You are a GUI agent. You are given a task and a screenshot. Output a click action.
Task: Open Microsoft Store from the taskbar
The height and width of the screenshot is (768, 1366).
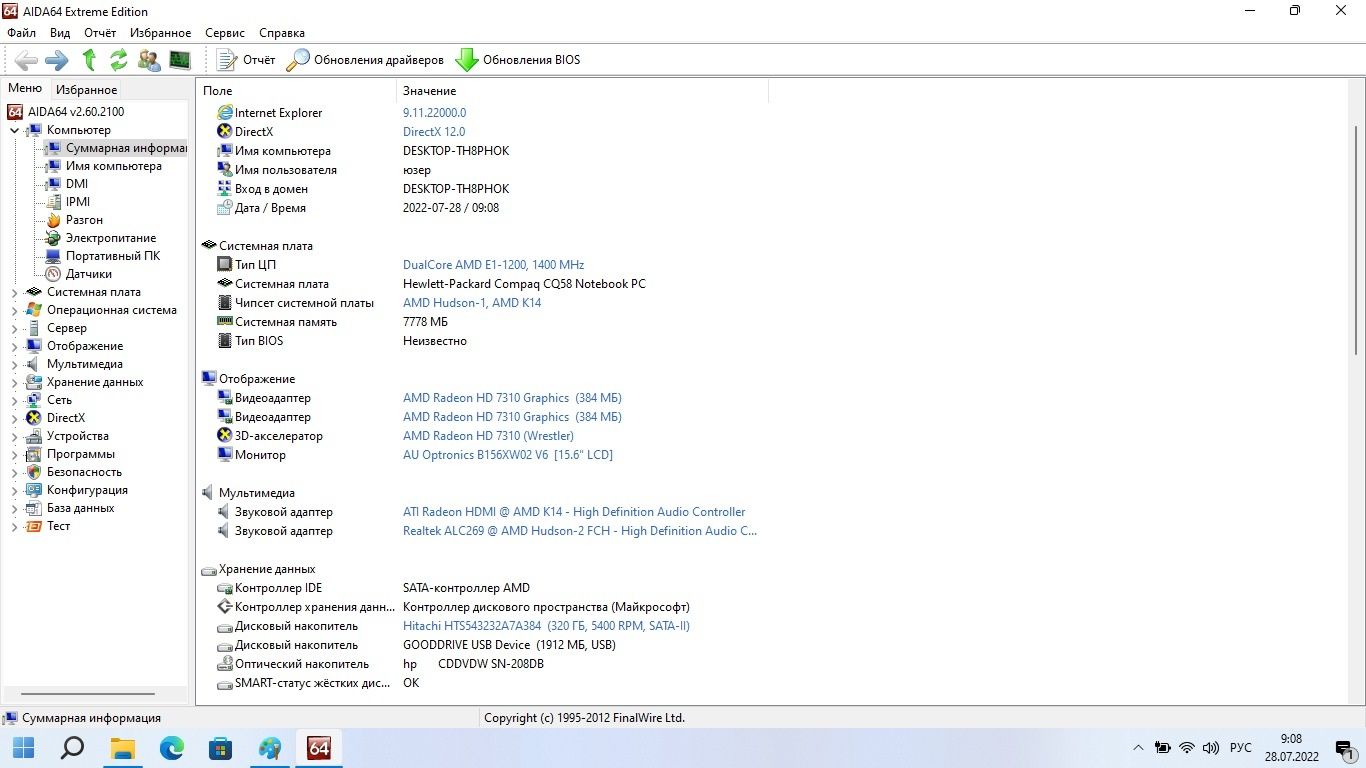tap(221, 748)
